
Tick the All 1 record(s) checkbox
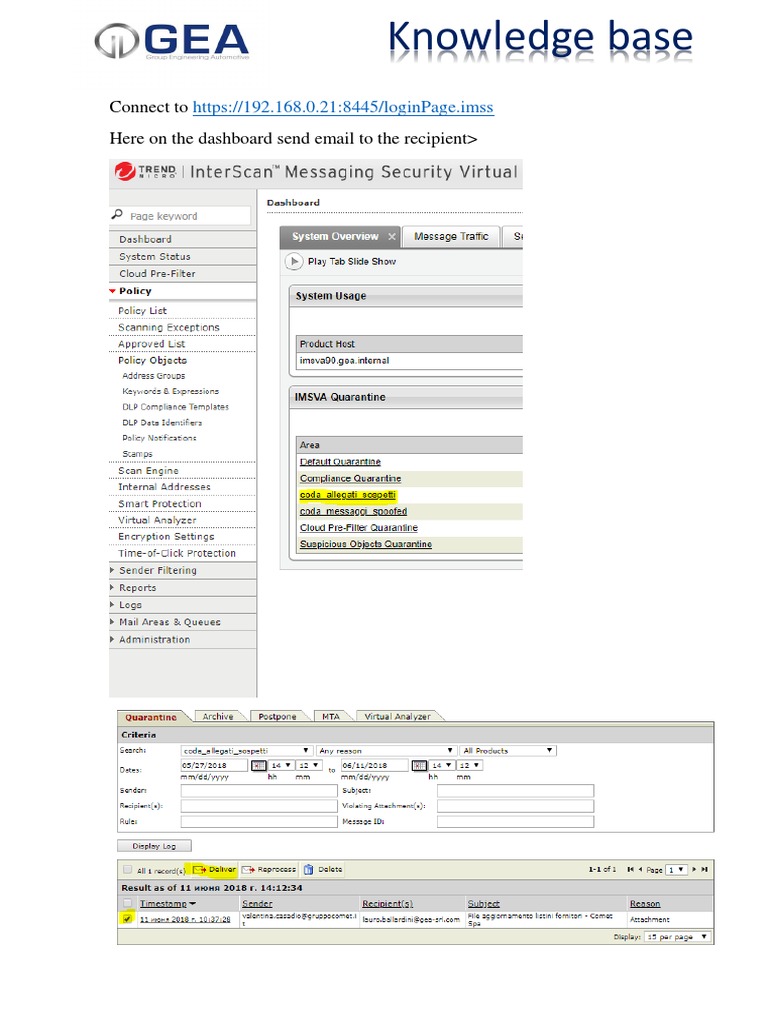127,870
